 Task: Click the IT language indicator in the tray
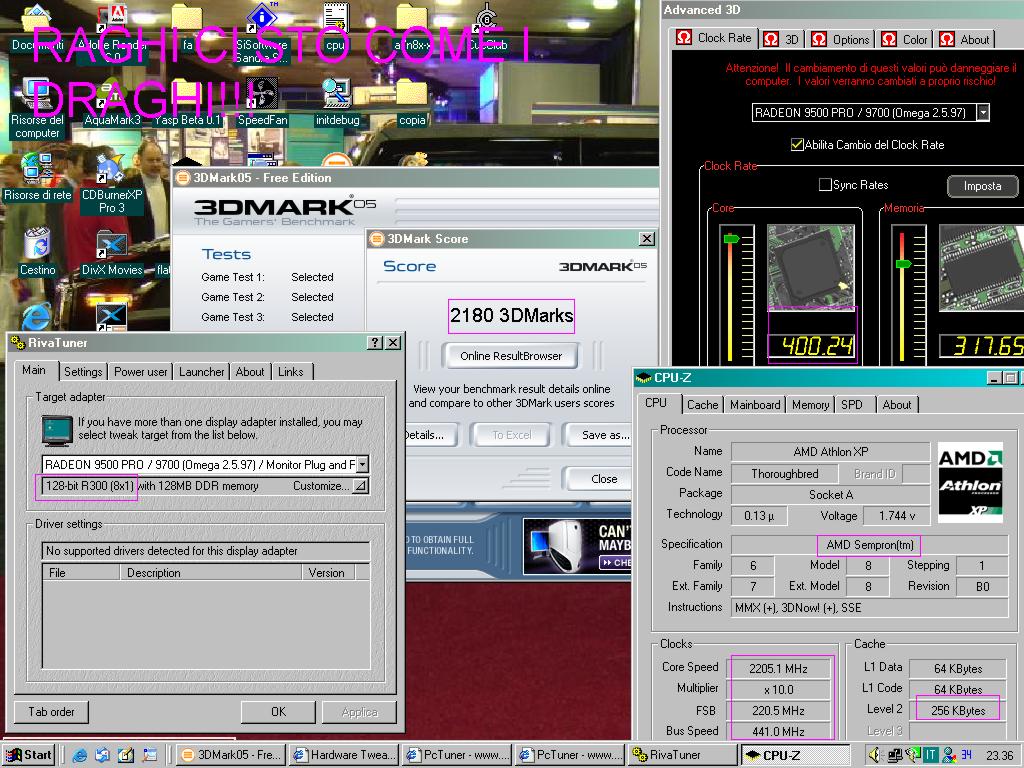(930, 756)
